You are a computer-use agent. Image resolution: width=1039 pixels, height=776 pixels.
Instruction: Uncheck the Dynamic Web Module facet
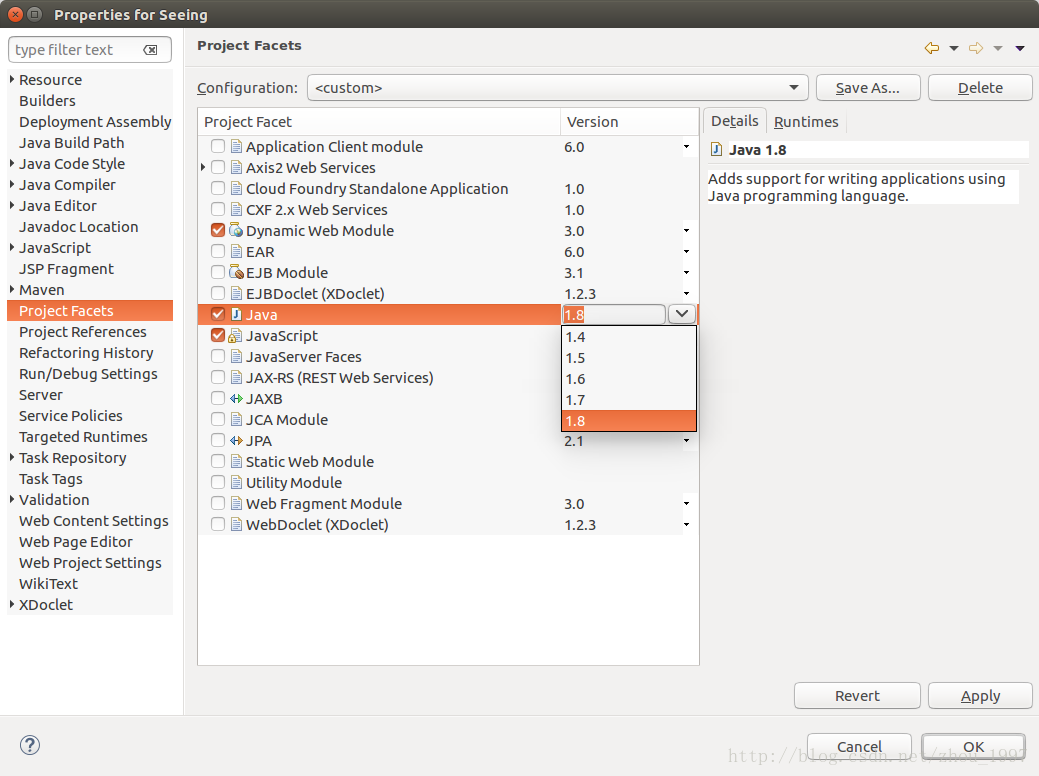(218, 231)
